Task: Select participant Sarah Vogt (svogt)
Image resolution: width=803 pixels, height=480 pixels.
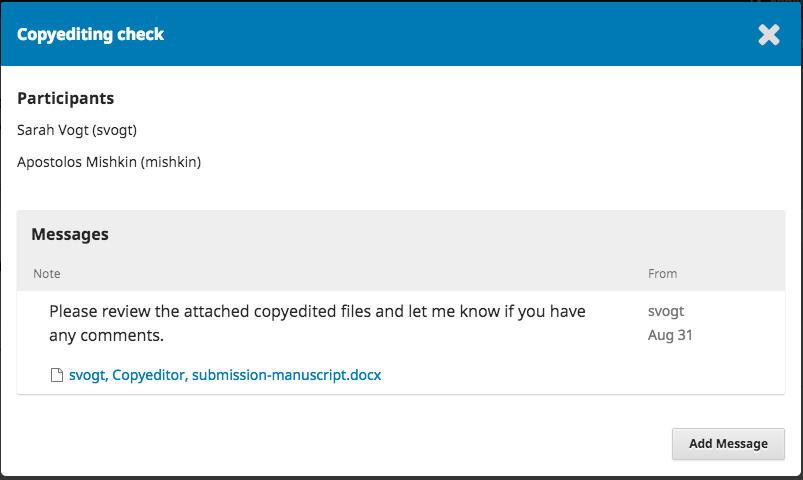Action: click(77, 130)
